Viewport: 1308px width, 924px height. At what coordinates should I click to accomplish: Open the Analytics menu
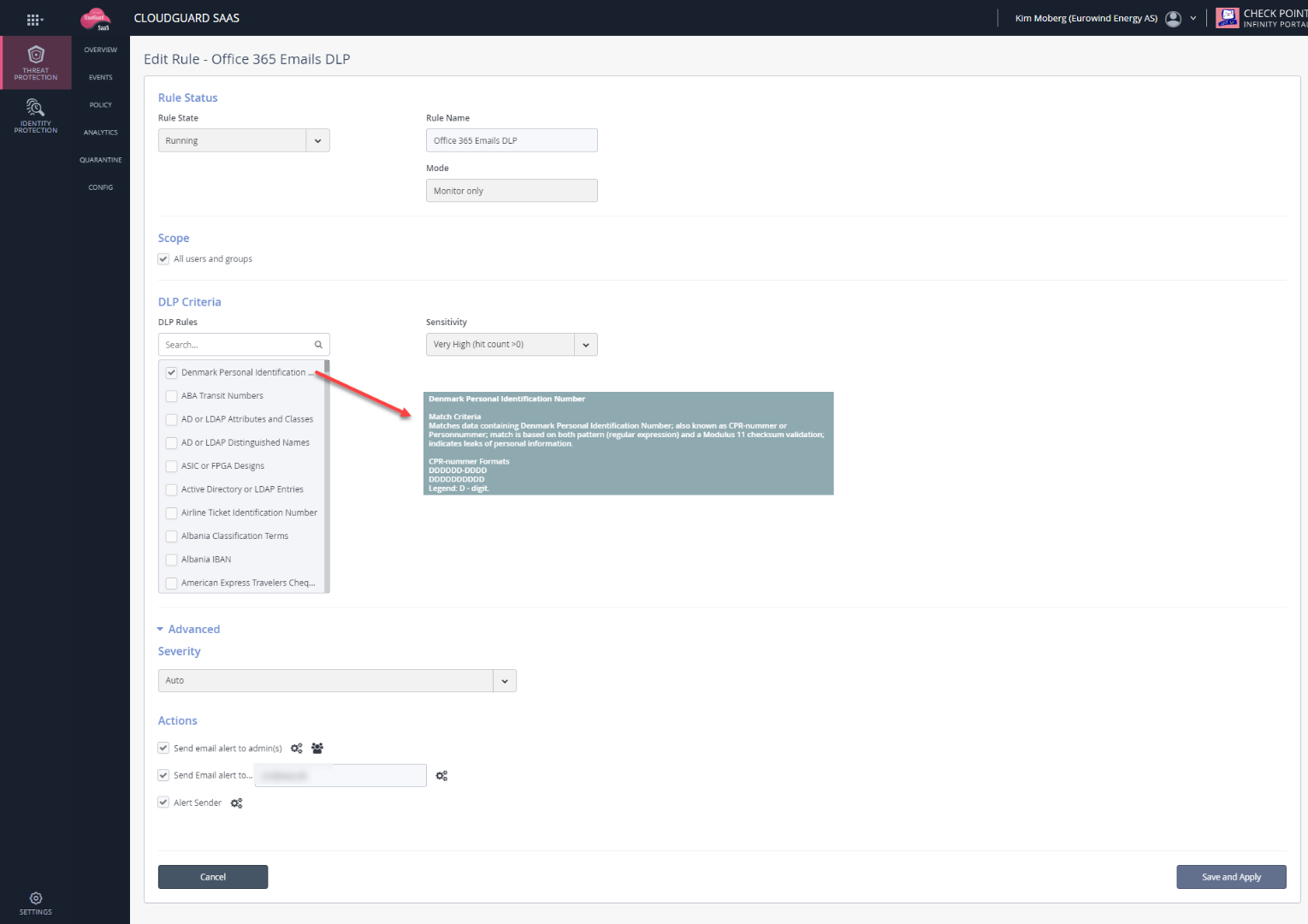pyautogui.click(x=101, y=133)
